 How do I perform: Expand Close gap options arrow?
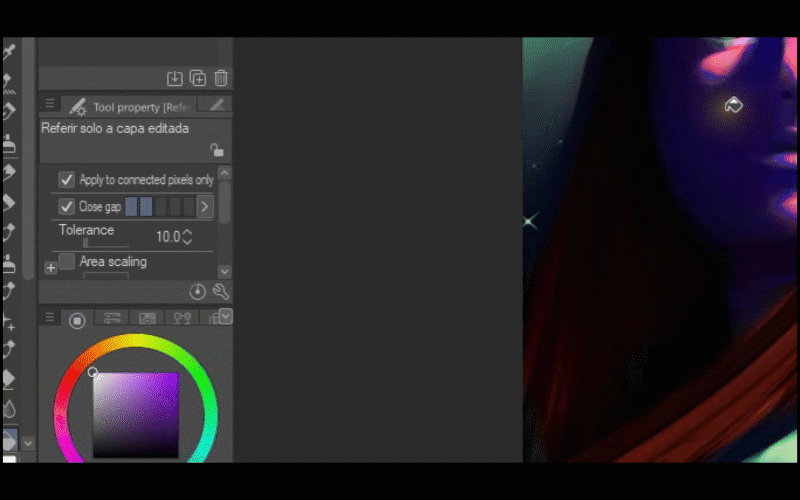tap(205, 207)
